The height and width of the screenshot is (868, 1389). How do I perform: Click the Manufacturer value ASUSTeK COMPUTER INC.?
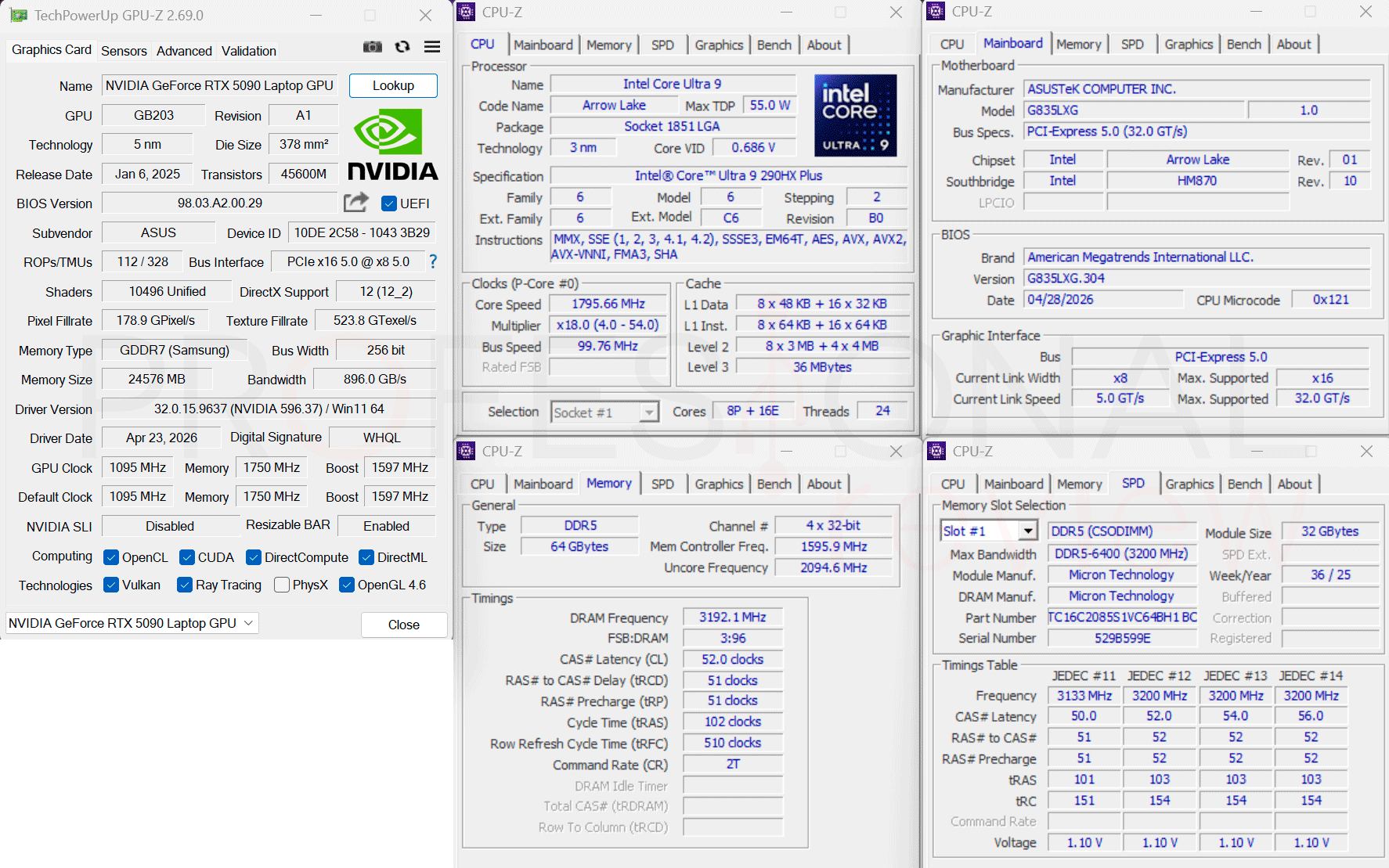point(1197,88)
